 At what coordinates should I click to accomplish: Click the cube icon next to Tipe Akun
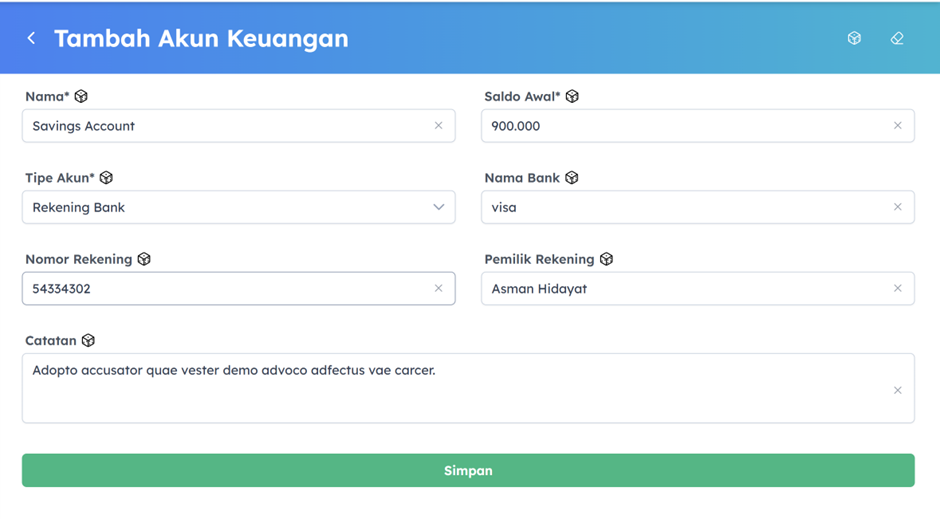click(x=106, y=177)
